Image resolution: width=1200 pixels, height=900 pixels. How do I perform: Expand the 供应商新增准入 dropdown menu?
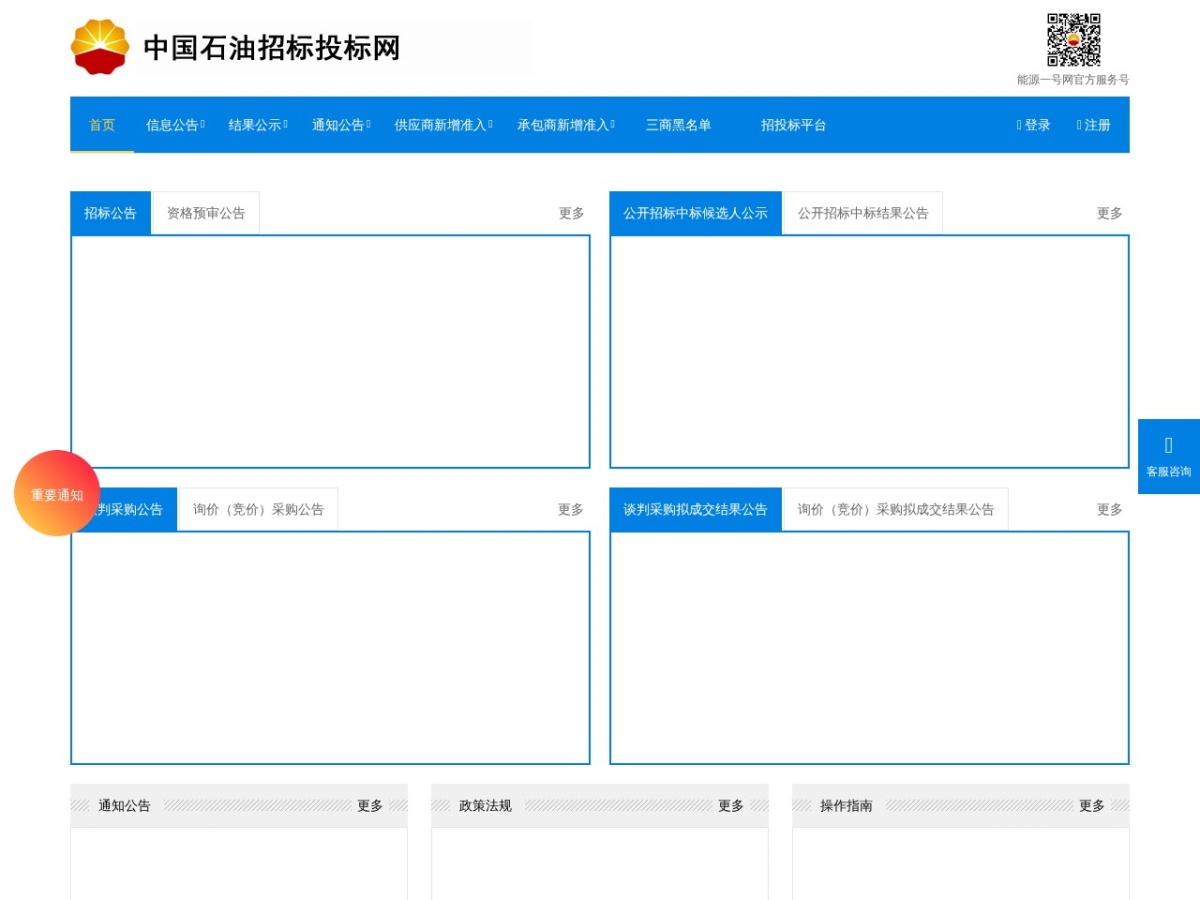pyautogui.click(x=443, y=125)
